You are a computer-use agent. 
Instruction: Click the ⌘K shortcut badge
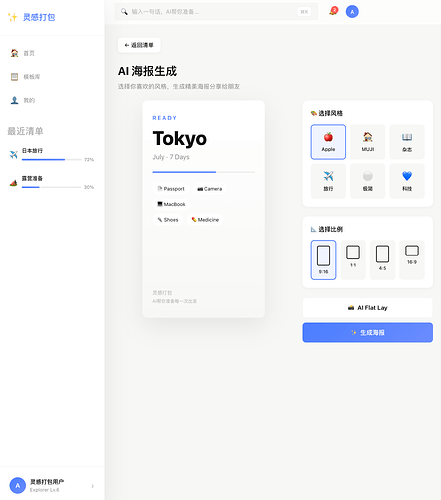point(304,12)
